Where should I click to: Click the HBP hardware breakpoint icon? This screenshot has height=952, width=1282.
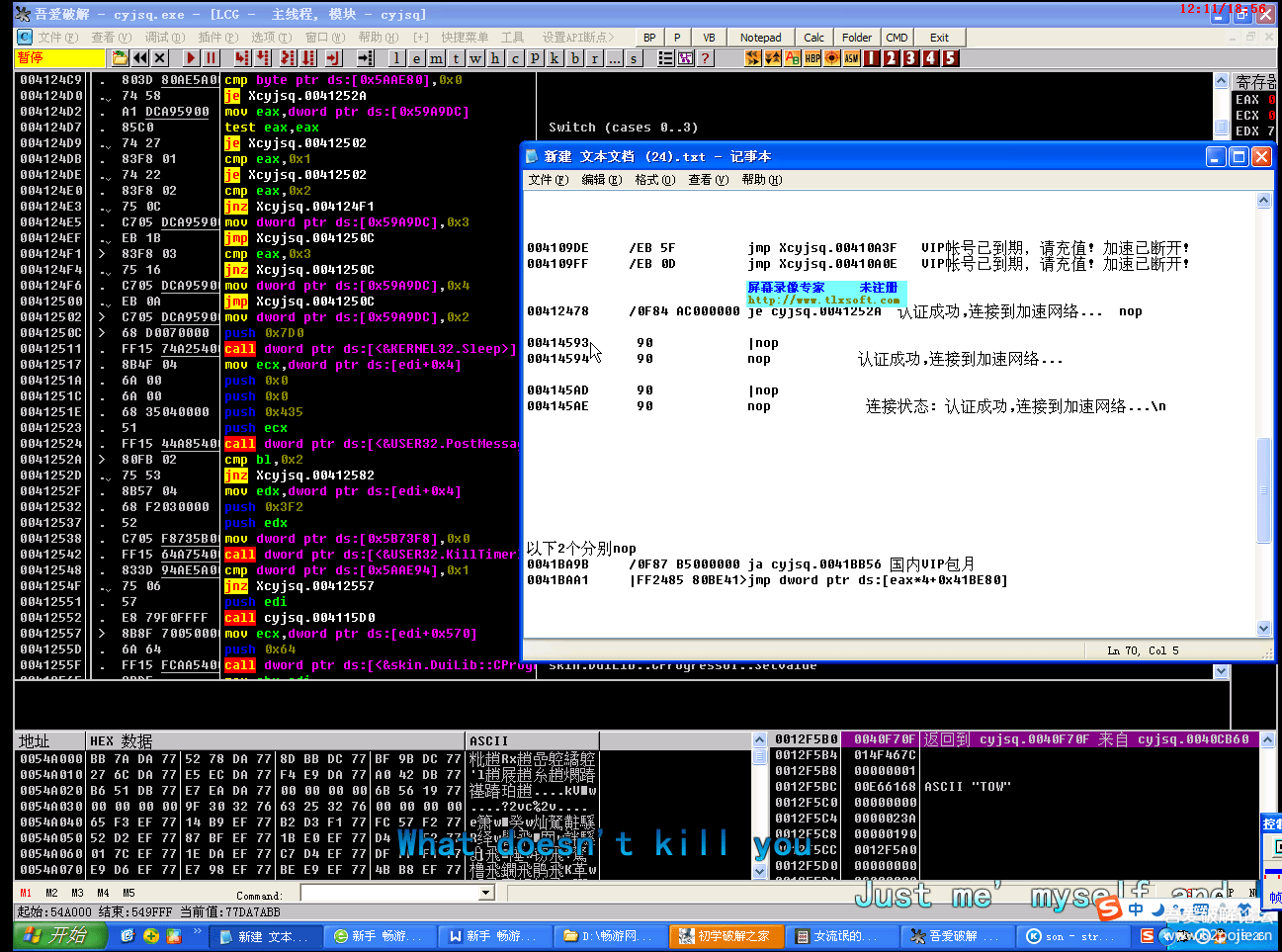click(x=812, y=57)
